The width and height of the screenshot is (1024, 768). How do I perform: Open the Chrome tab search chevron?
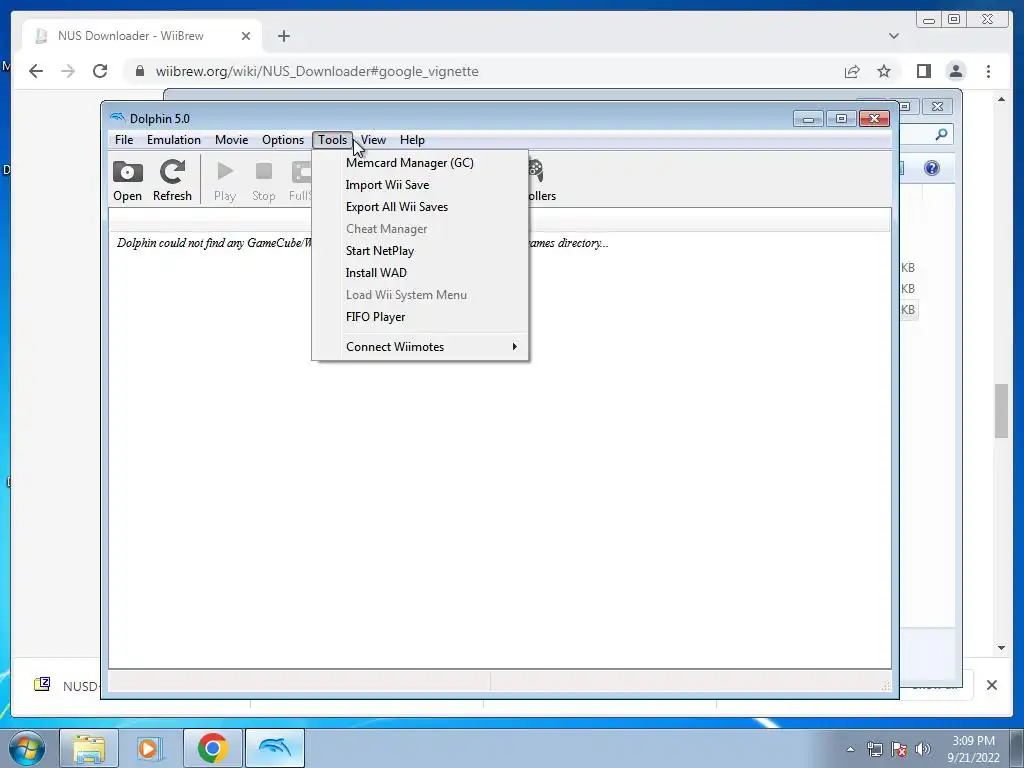point(894,36)
